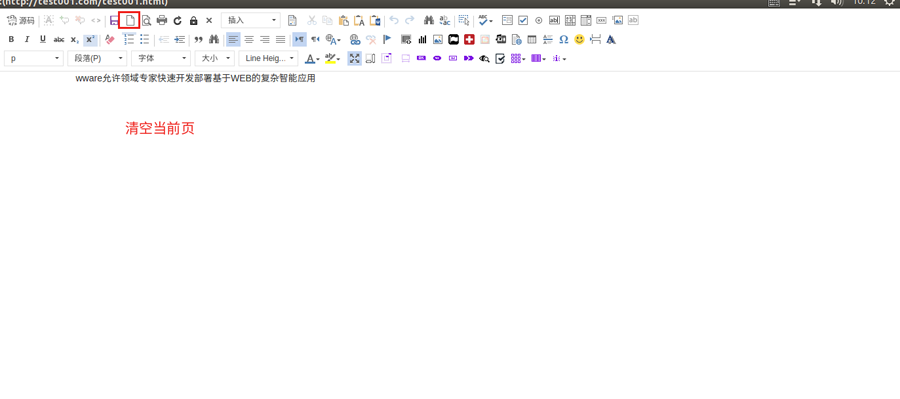Open the Line Height dropdown
This screenshot has height=399, width=900.
[269, 59]
